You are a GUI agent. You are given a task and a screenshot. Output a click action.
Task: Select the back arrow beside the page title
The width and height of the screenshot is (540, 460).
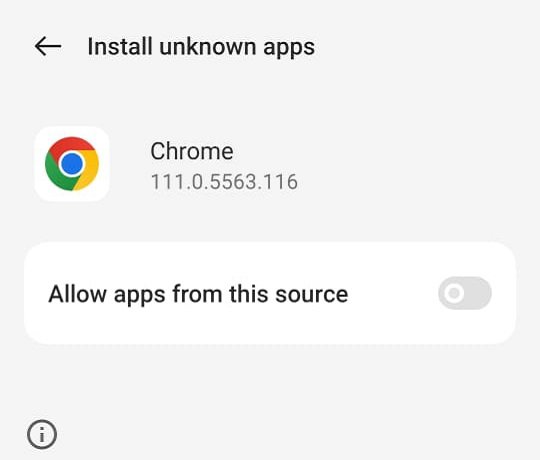48,46
